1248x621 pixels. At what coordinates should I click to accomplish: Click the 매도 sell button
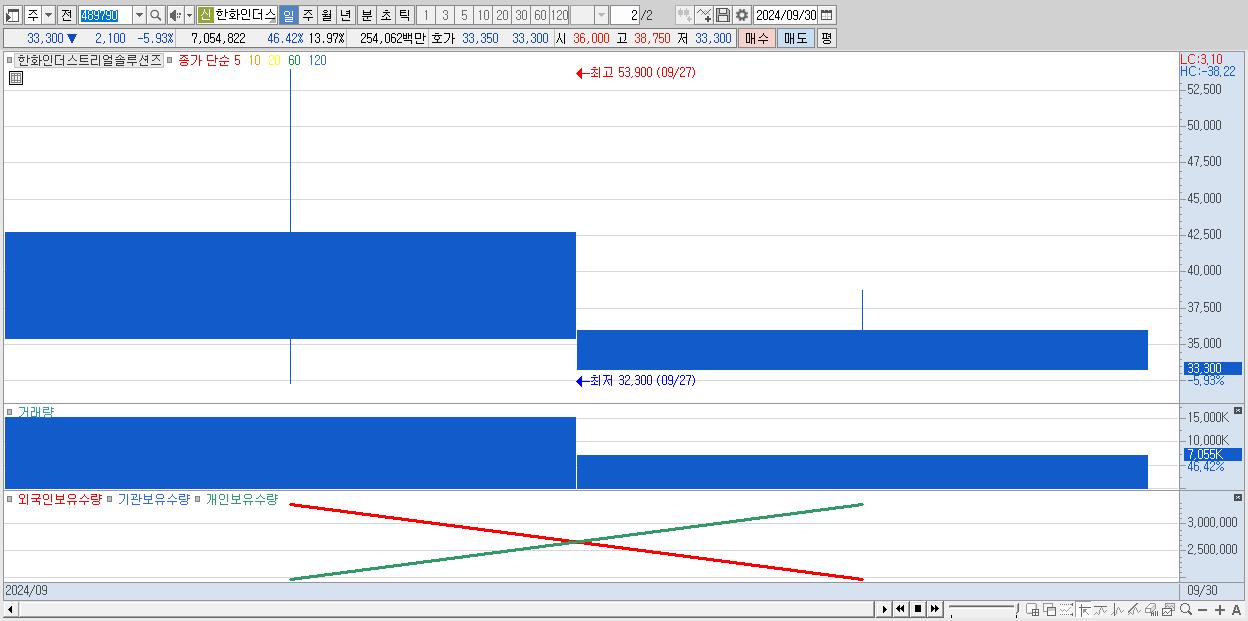tap(795, 38)
